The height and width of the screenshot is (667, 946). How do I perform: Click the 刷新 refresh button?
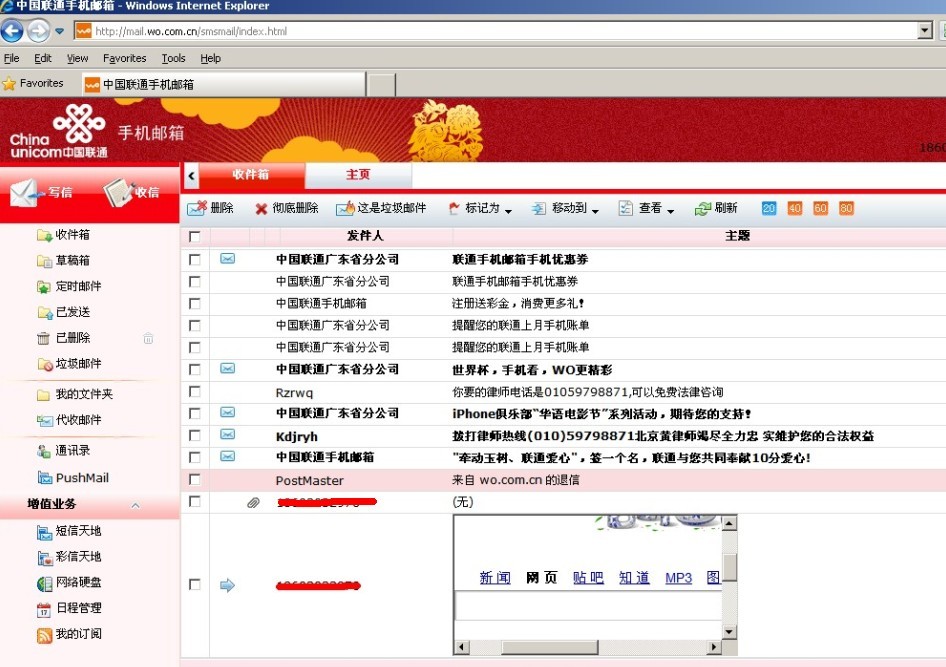click(716, 209)
